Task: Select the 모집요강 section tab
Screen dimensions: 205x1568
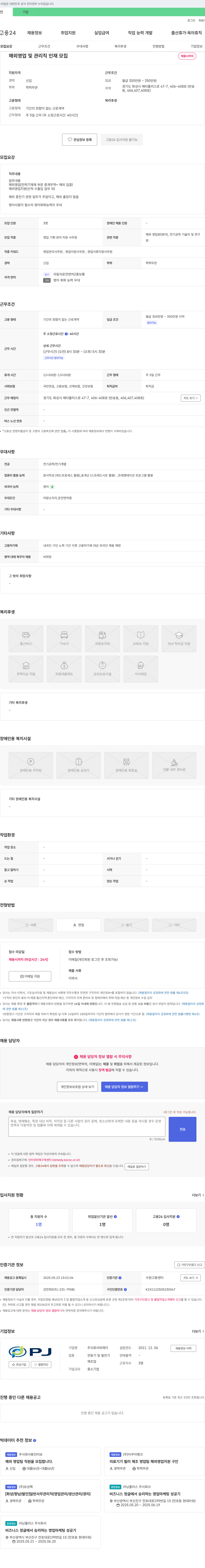Action: 6,46
